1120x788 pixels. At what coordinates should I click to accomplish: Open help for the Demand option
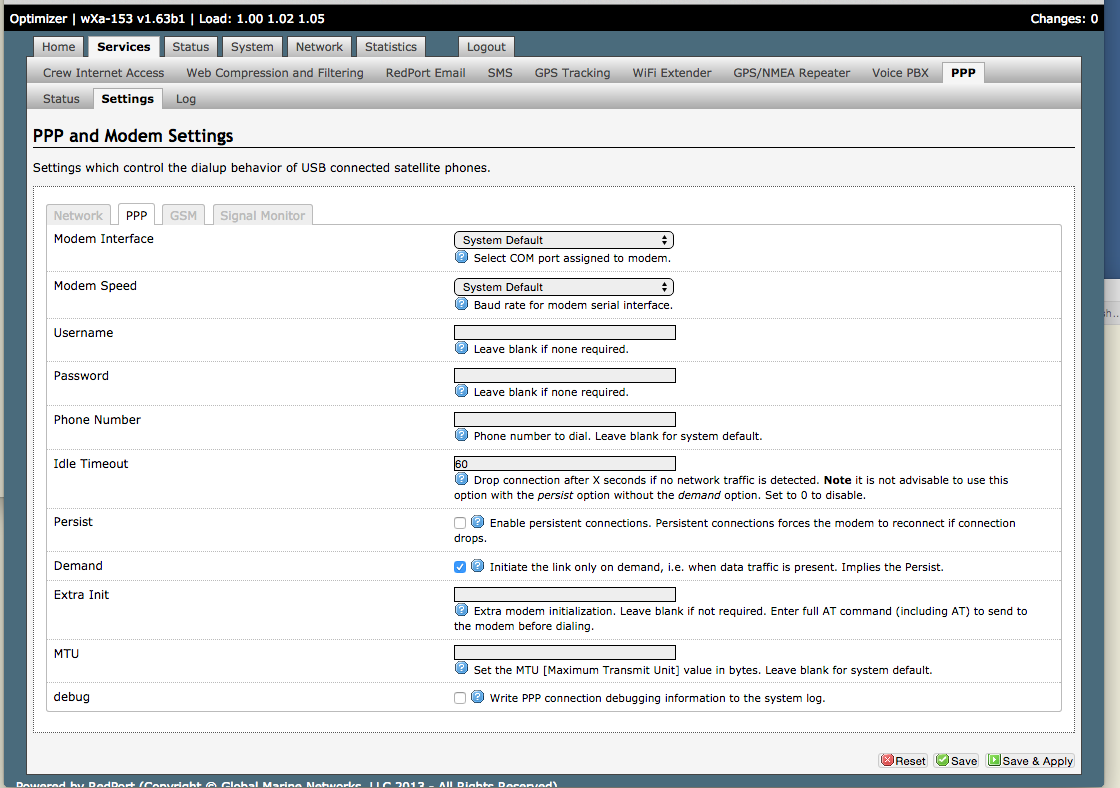[477, 565]
